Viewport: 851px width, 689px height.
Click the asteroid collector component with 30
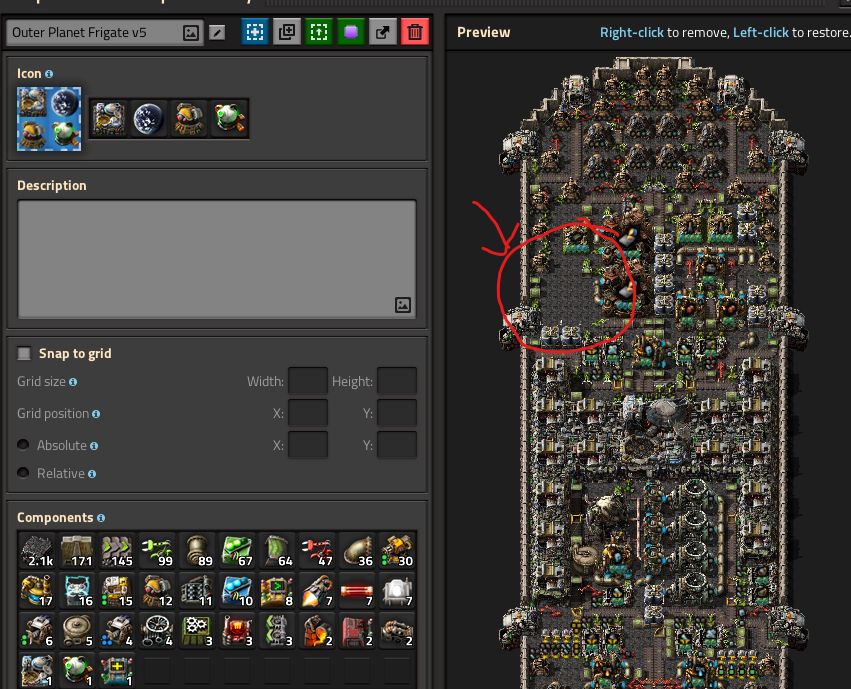click(397, 550)
